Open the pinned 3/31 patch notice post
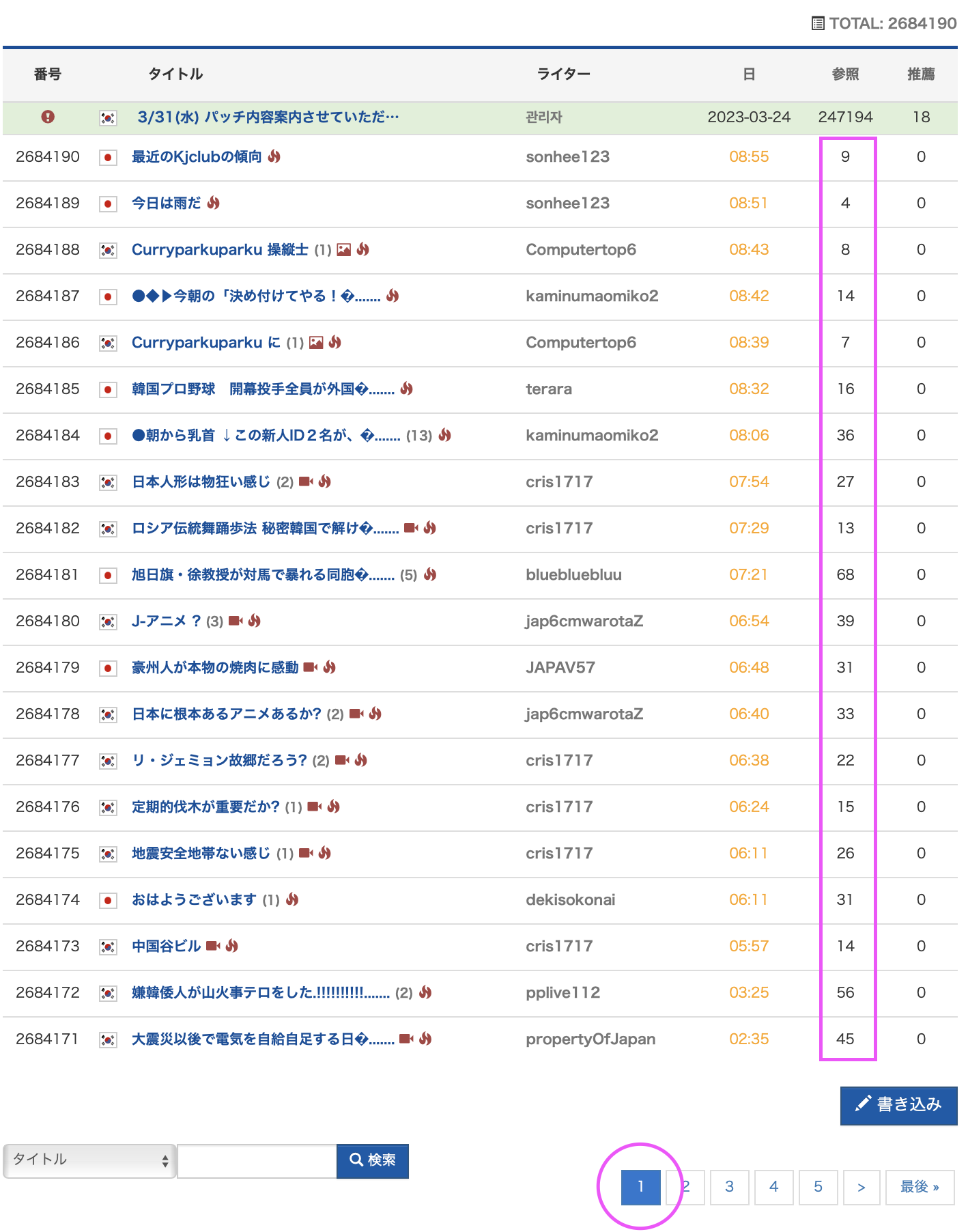 pos(268,117)
